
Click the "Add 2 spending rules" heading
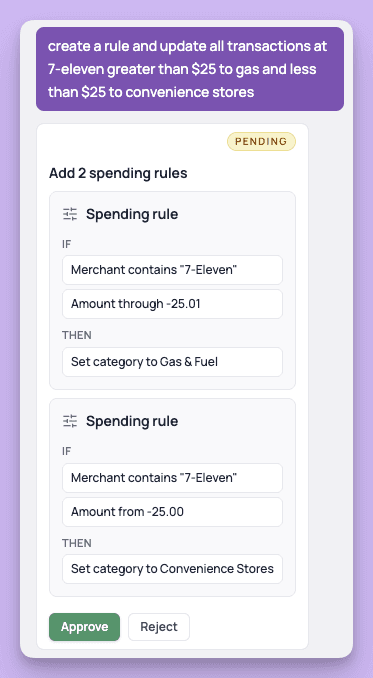[x=118, y=173]
